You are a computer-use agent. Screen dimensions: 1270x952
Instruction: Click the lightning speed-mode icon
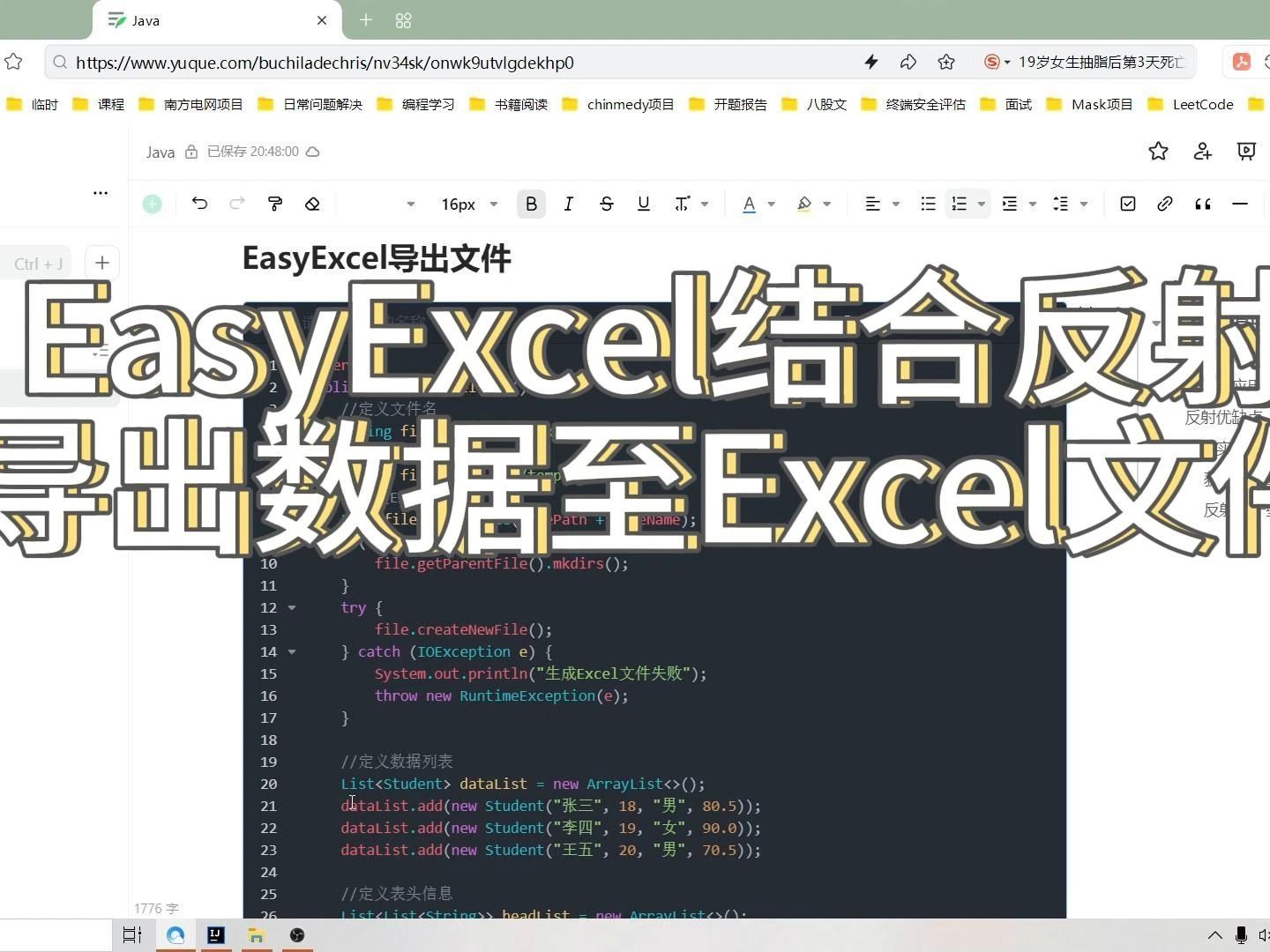tap(871, 62)
